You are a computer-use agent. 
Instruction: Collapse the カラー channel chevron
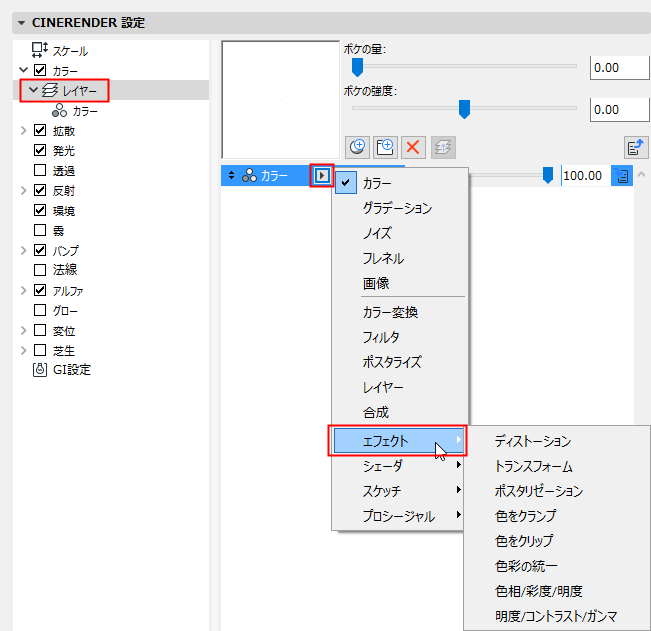(x=24, y=70)
